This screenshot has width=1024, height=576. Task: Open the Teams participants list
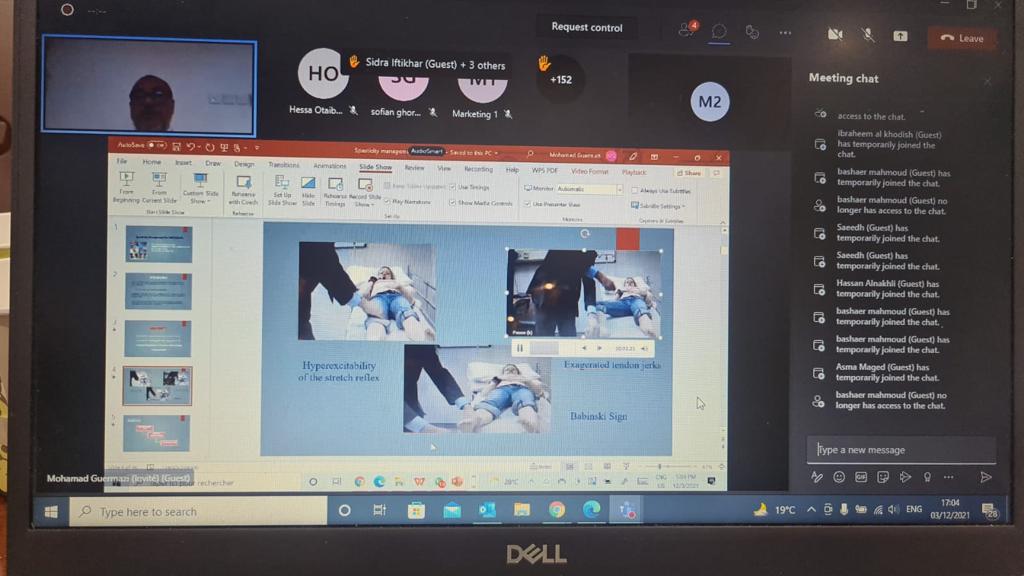687,29
